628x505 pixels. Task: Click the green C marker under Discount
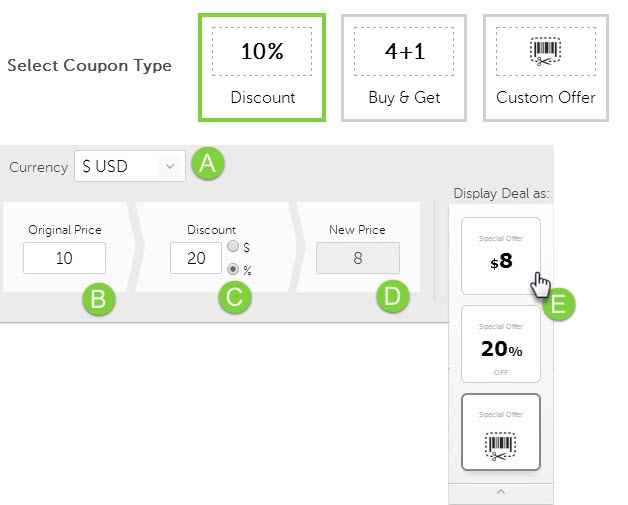(236, 298)
